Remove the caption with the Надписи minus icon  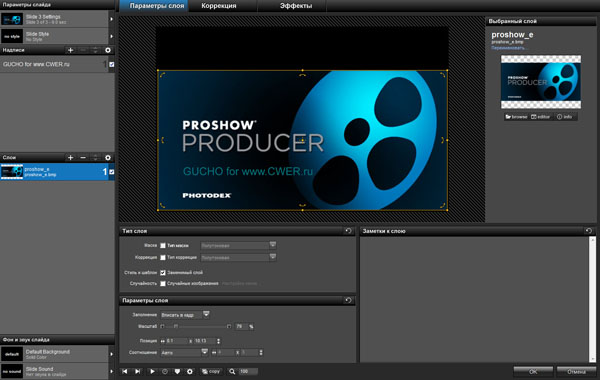point(83,50)
